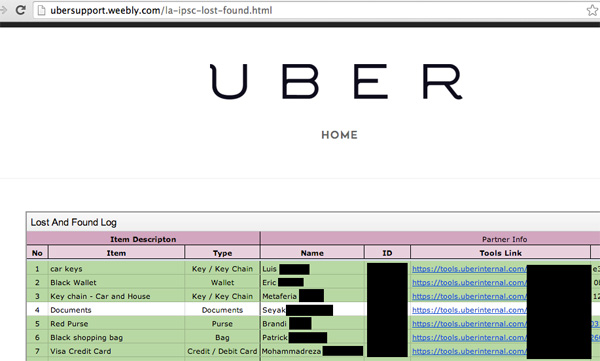Viewport: 600px width, 361px height.
Task: Open tools link for Red Purse row
Action: click(469, 324)
